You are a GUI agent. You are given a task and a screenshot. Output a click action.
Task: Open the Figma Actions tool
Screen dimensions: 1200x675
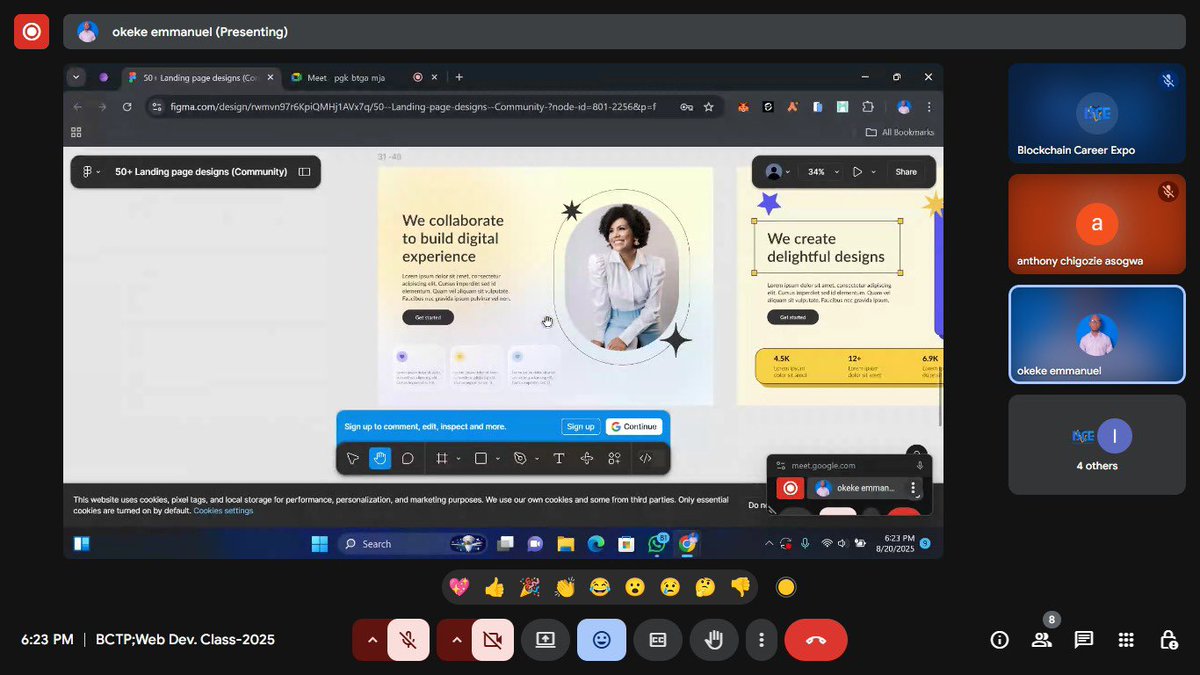point(587,458)
